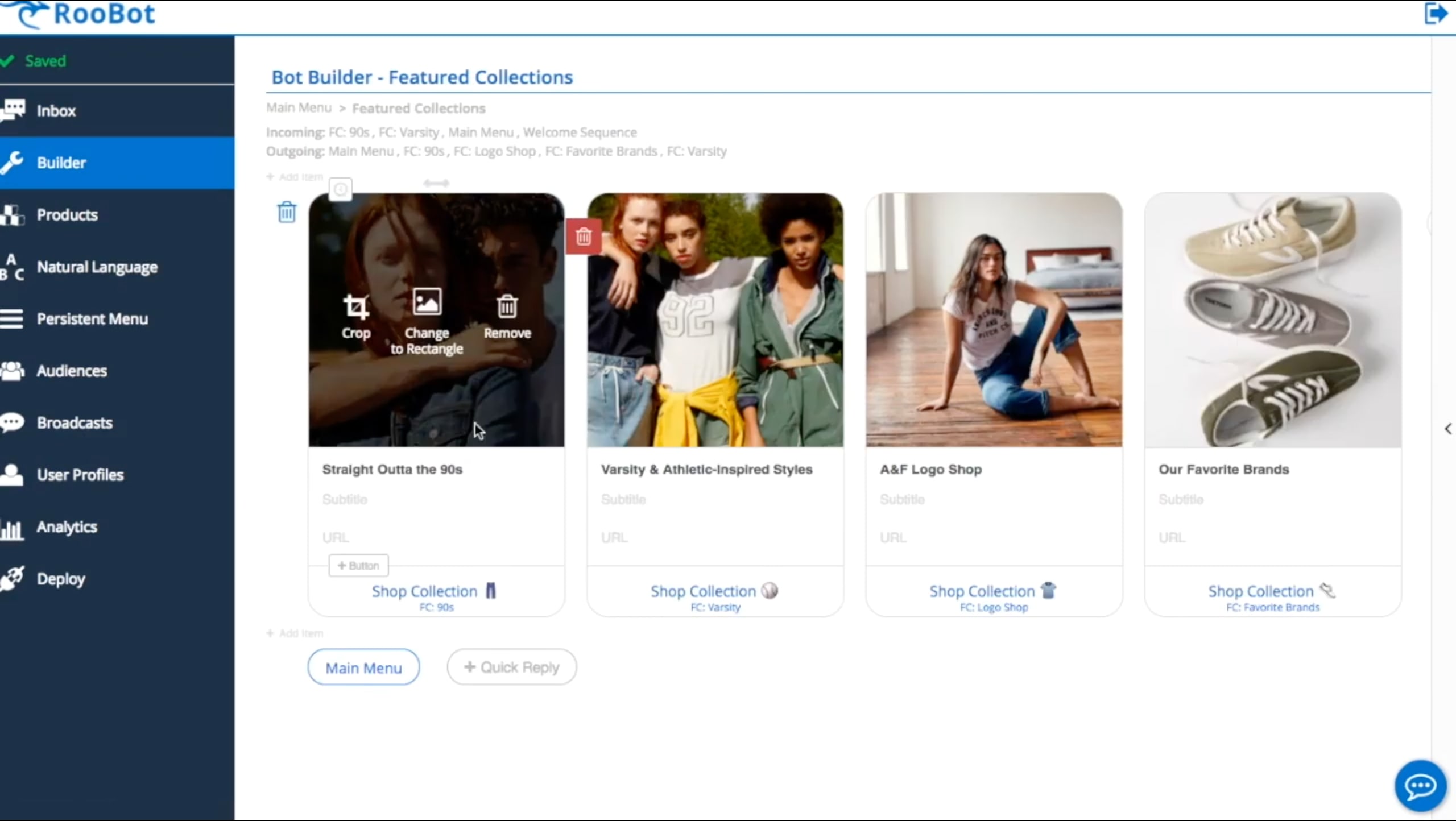Open FC: 90s in the Outgoing list

pos(424,151)
